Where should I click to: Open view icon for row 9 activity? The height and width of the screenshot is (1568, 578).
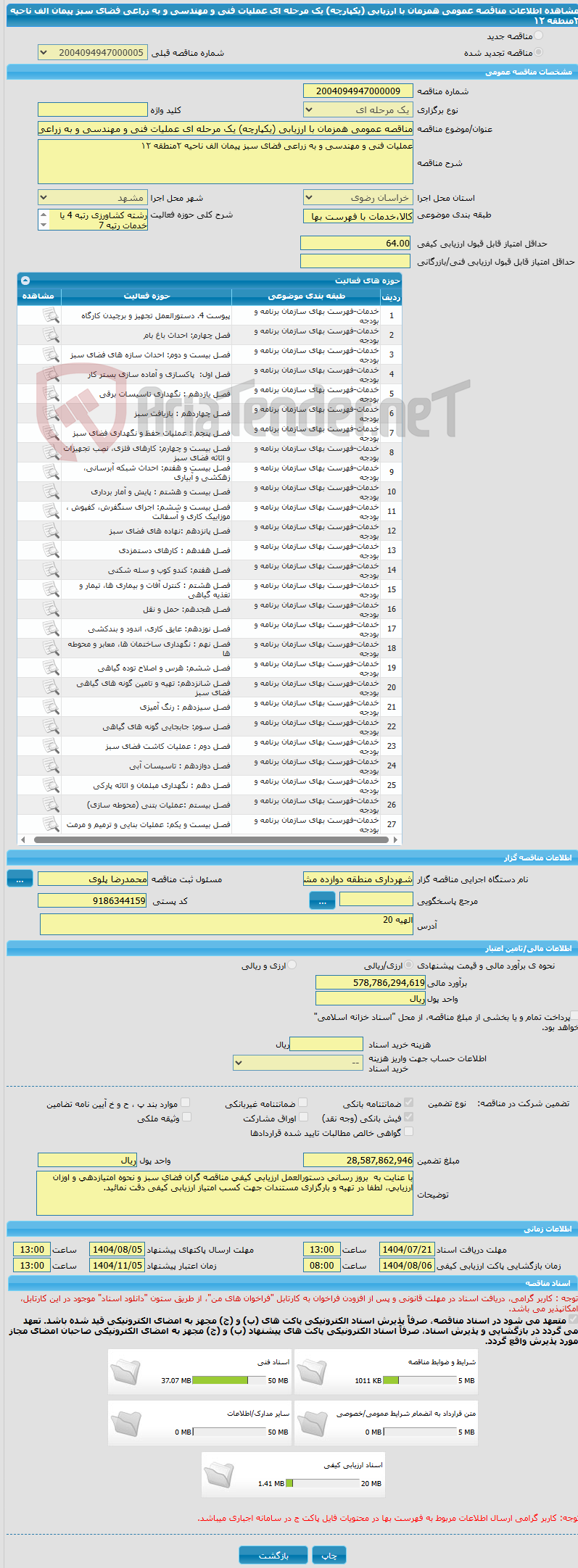(51, 472)
